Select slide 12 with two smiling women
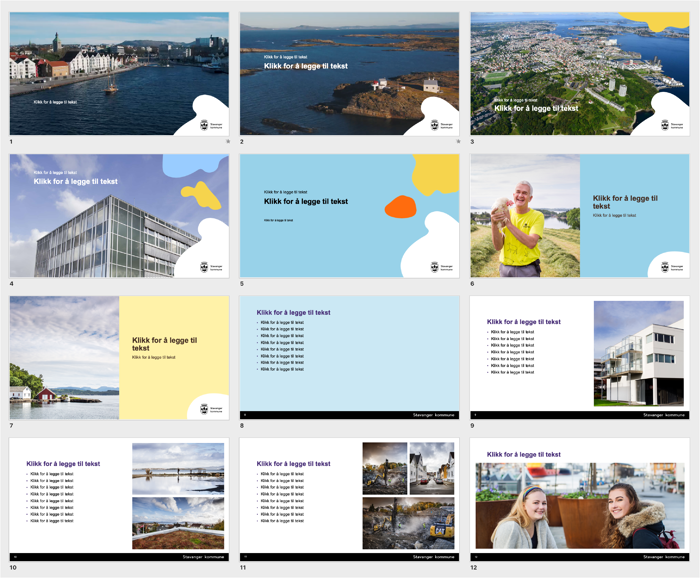 click(x=580, y=499)
